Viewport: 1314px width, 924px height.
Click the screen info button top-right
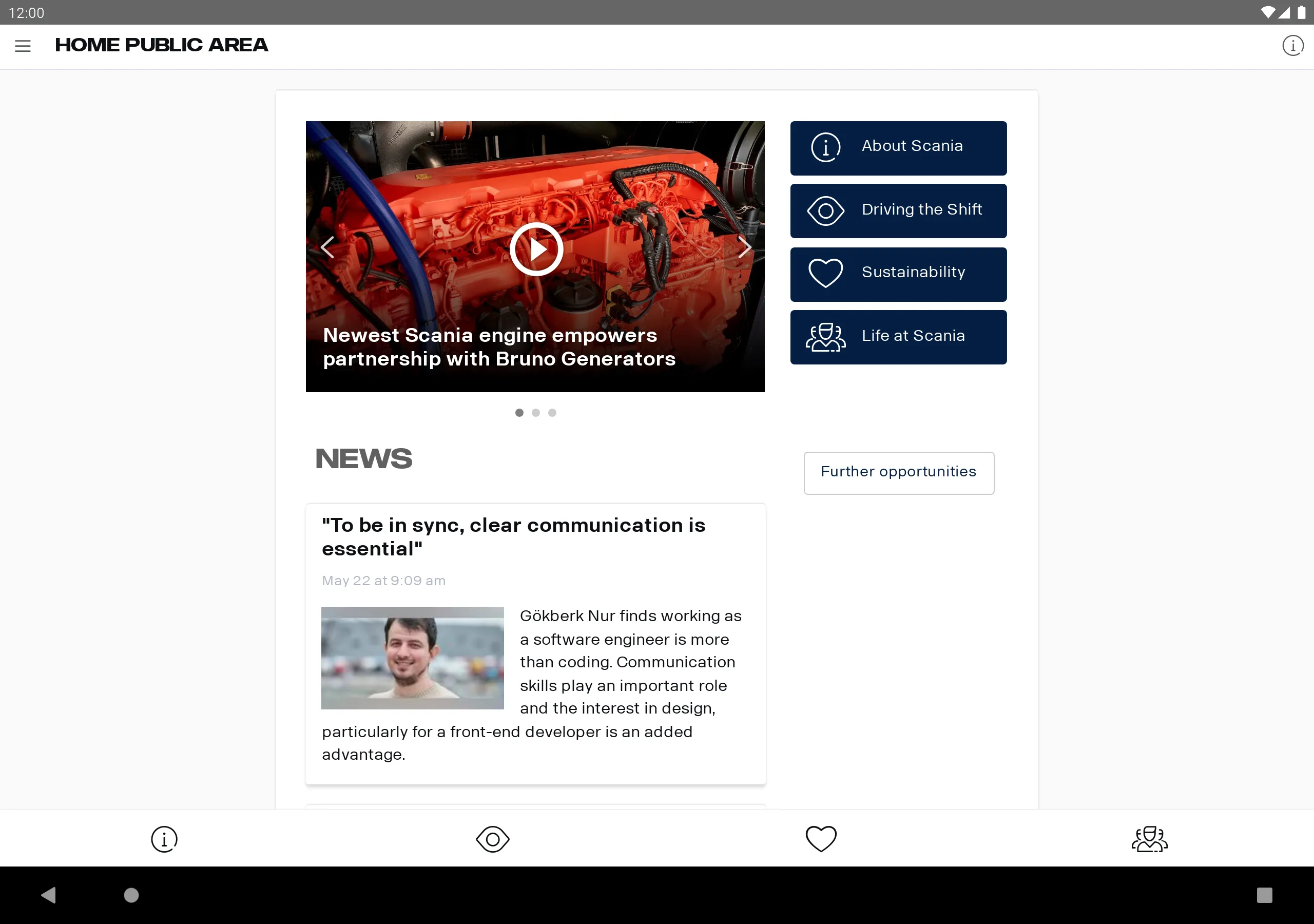click(1291, 45)
